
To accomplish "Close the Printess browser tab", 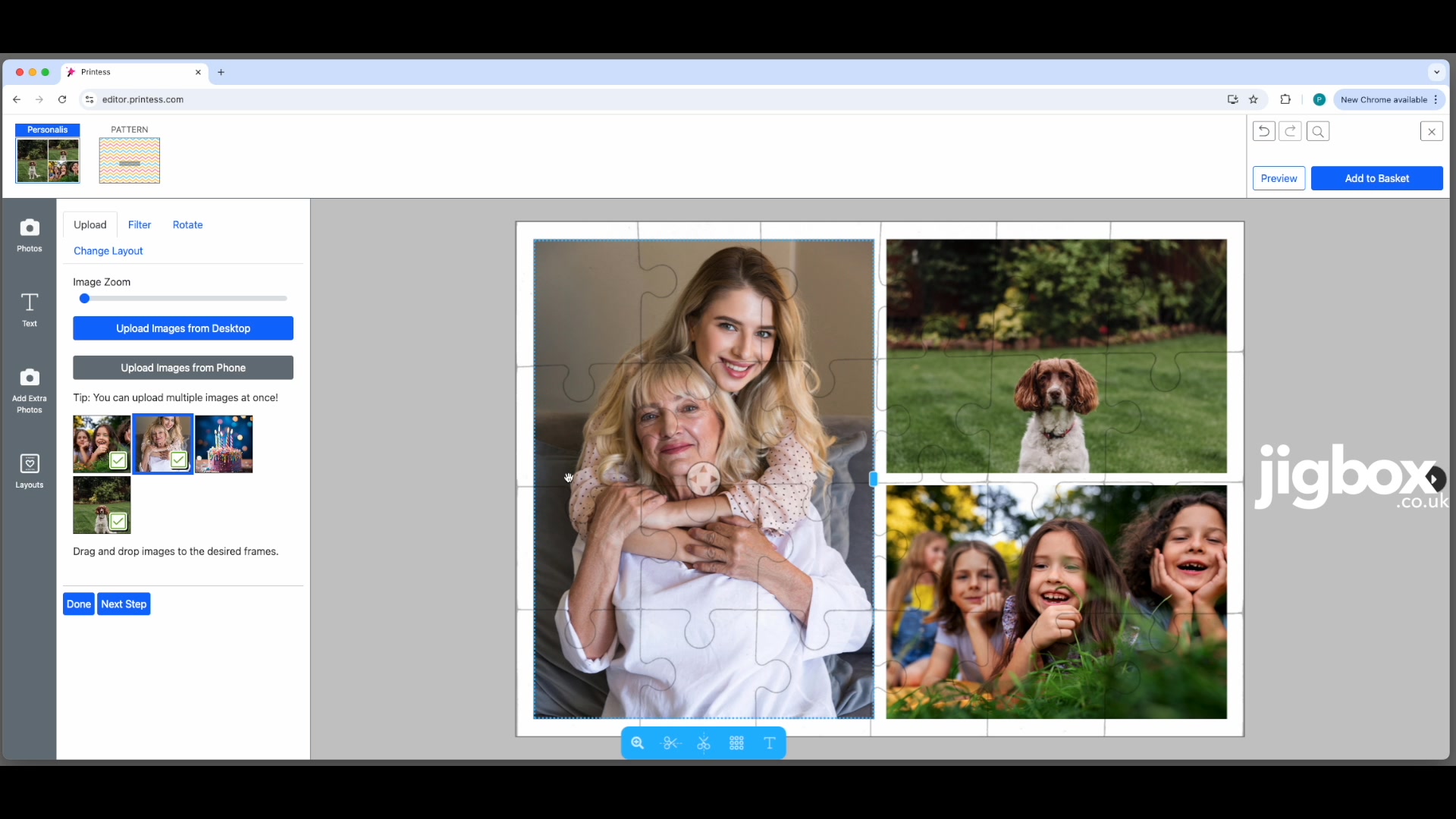I will point(199,72).
